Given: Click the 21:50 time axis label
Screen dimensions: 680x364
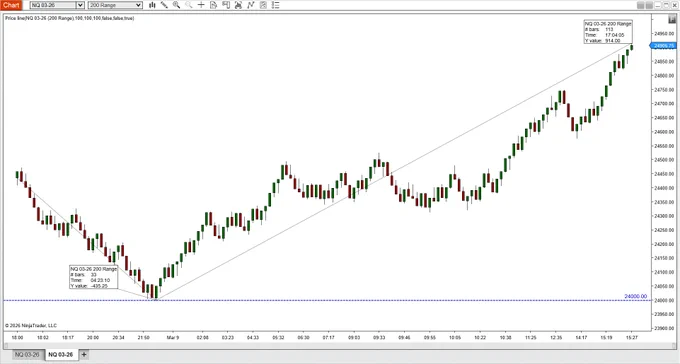Looking at the screenshot, I should coord(144,338).
